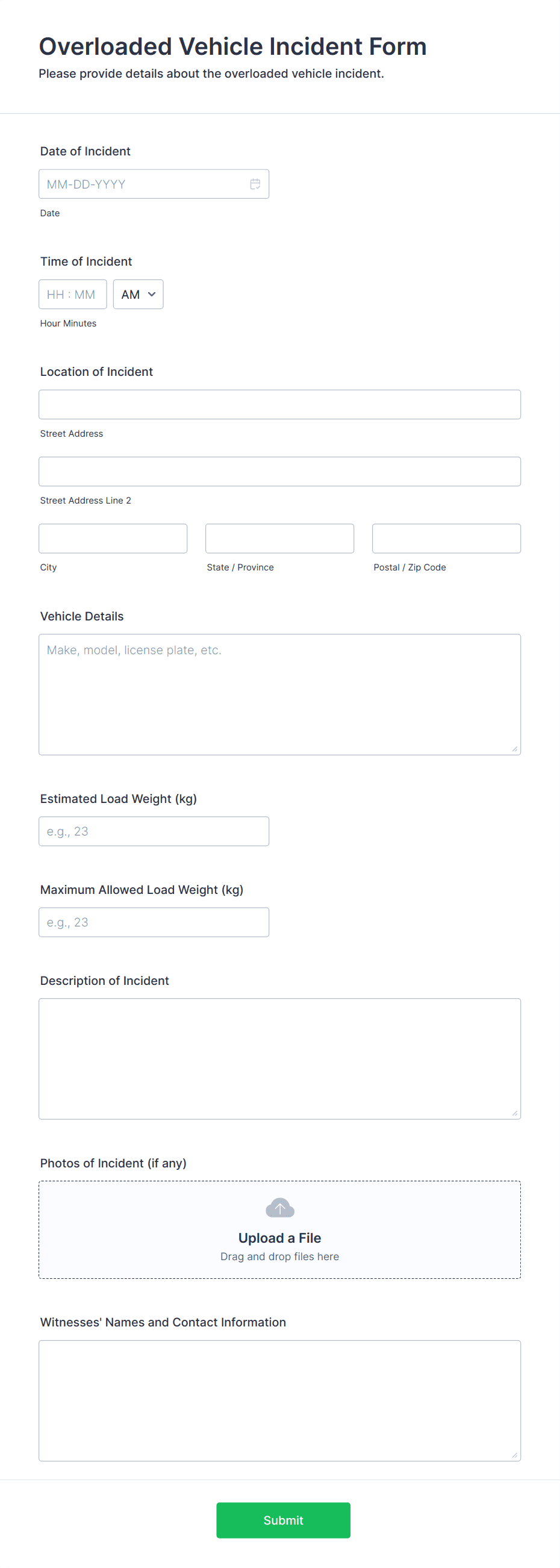
Task: Click the Date of Incident field
Action: click(x=154, y=184)
